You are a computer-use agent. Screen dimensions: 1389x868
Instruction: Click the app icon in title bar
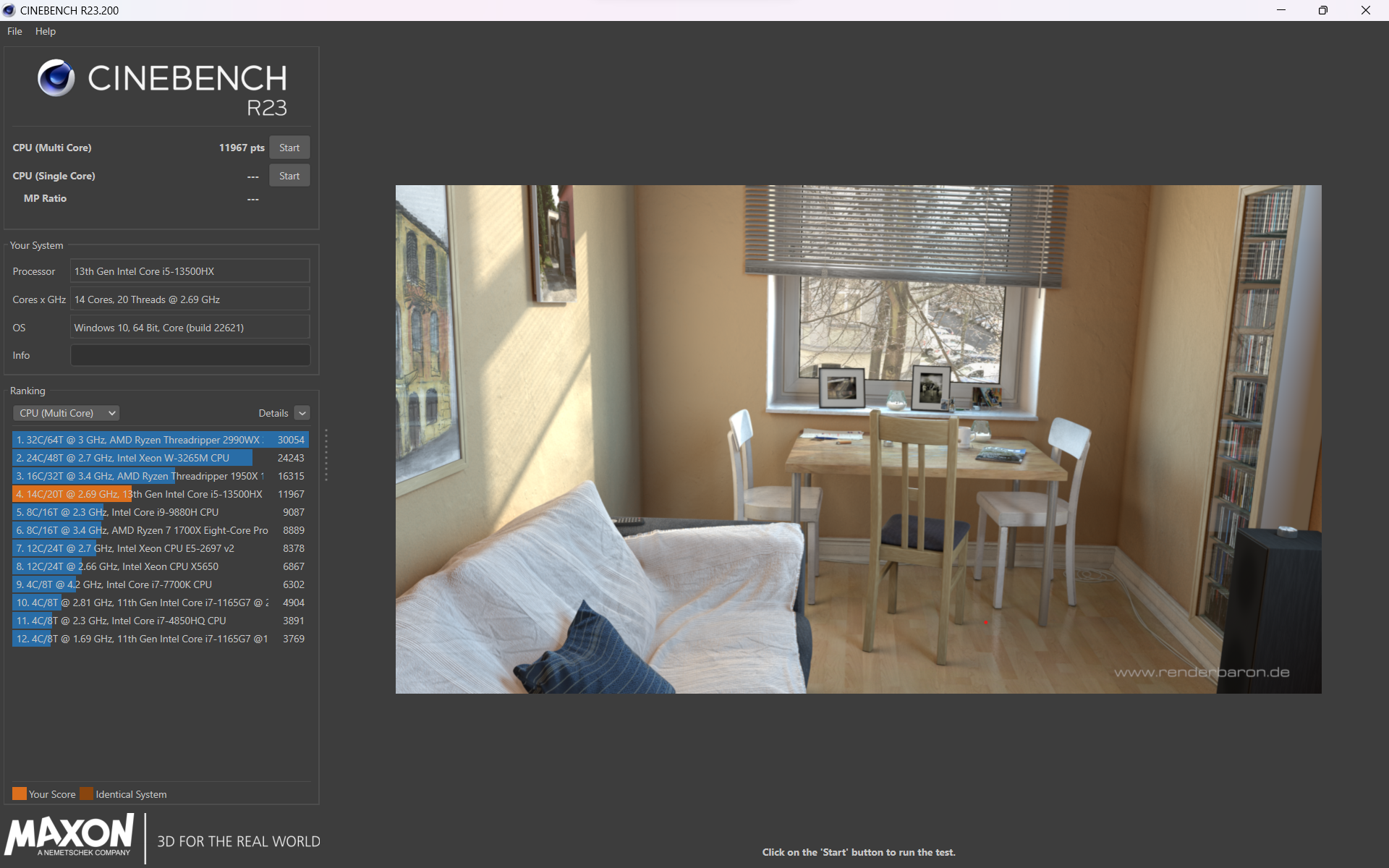(9, 10)
